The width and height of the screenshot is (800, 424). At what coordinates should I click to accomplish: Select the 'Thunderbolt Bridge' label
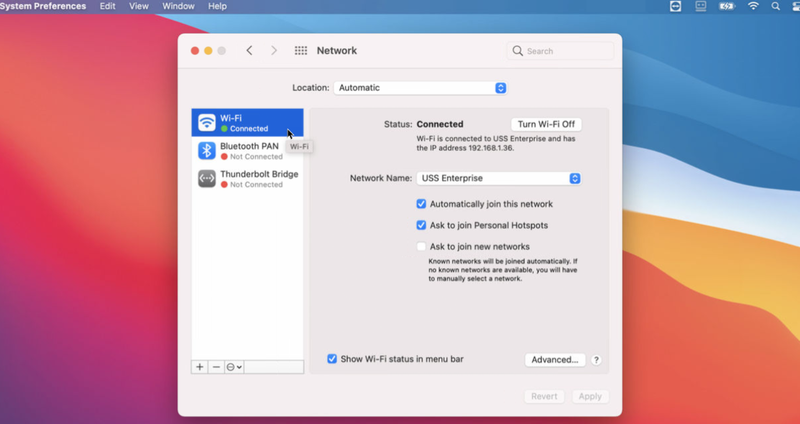259,174
